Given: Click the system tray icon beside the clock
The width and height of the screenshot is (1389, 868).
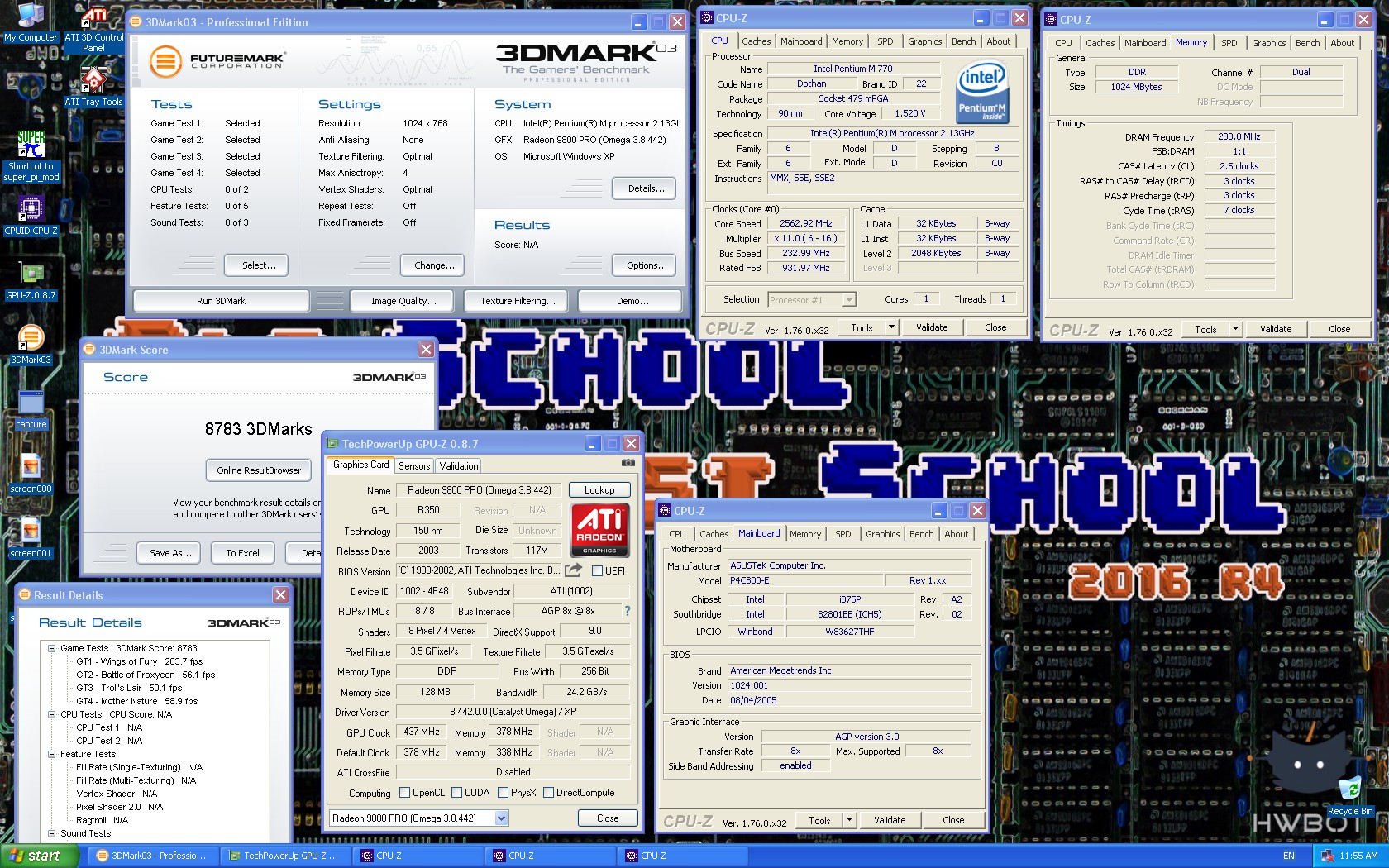Looking at the screenshot, I should coord(1327,856).
